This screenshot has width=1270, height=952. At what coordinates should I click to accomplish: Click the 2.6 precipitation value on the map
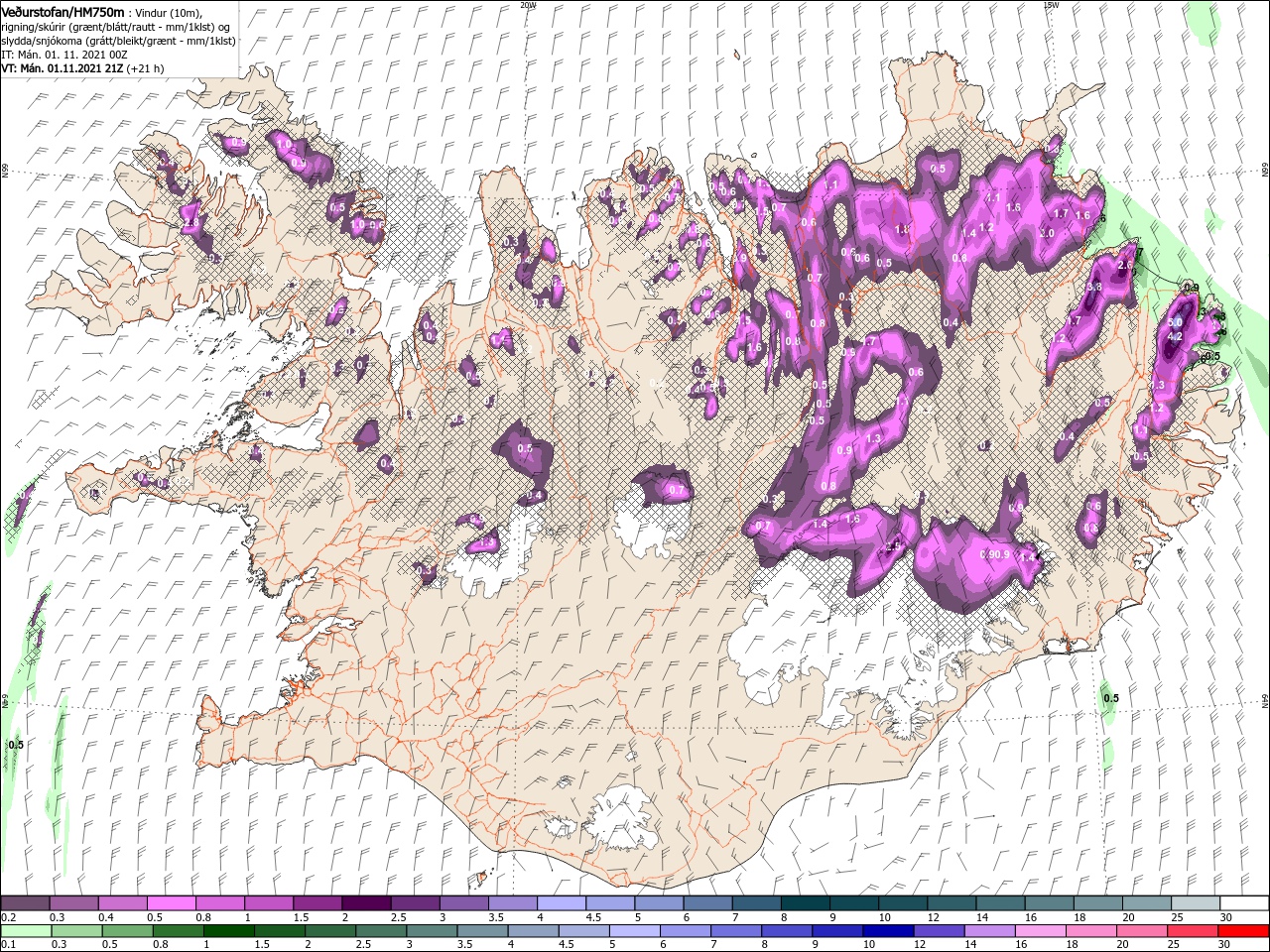[x=1125, y=266]
